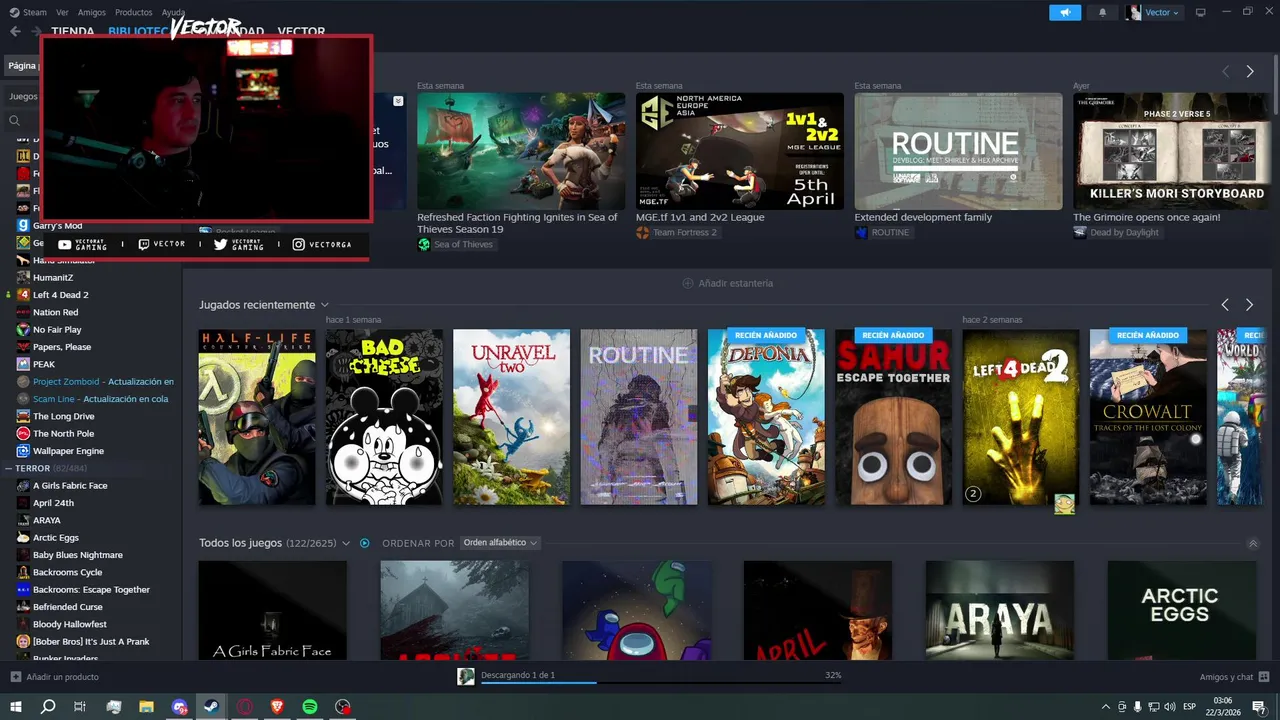
Task: Select April 24th in the sidebar
Action: click(53, 503)
